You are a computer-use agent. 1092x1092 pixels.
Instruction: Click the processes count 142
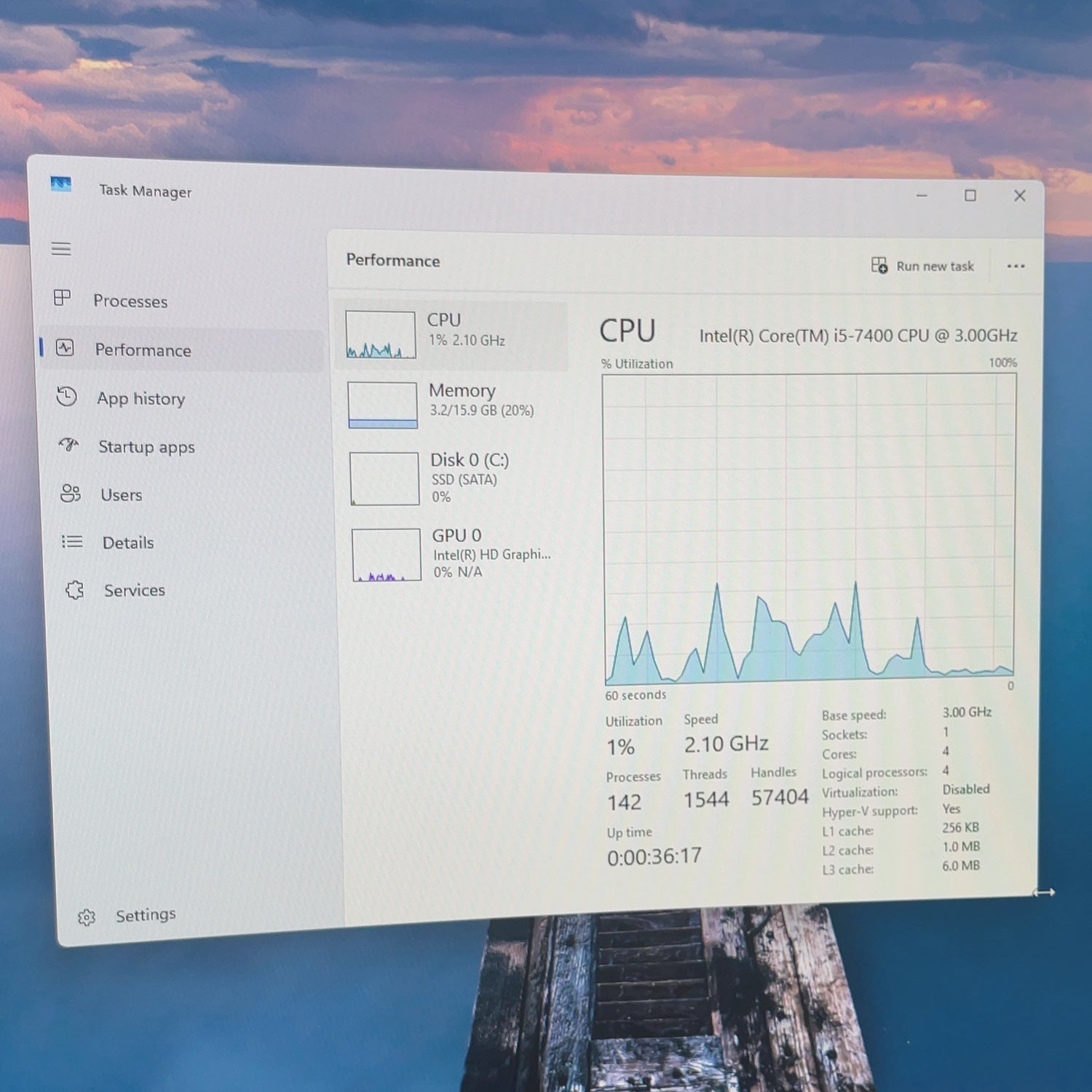point(625,802)
